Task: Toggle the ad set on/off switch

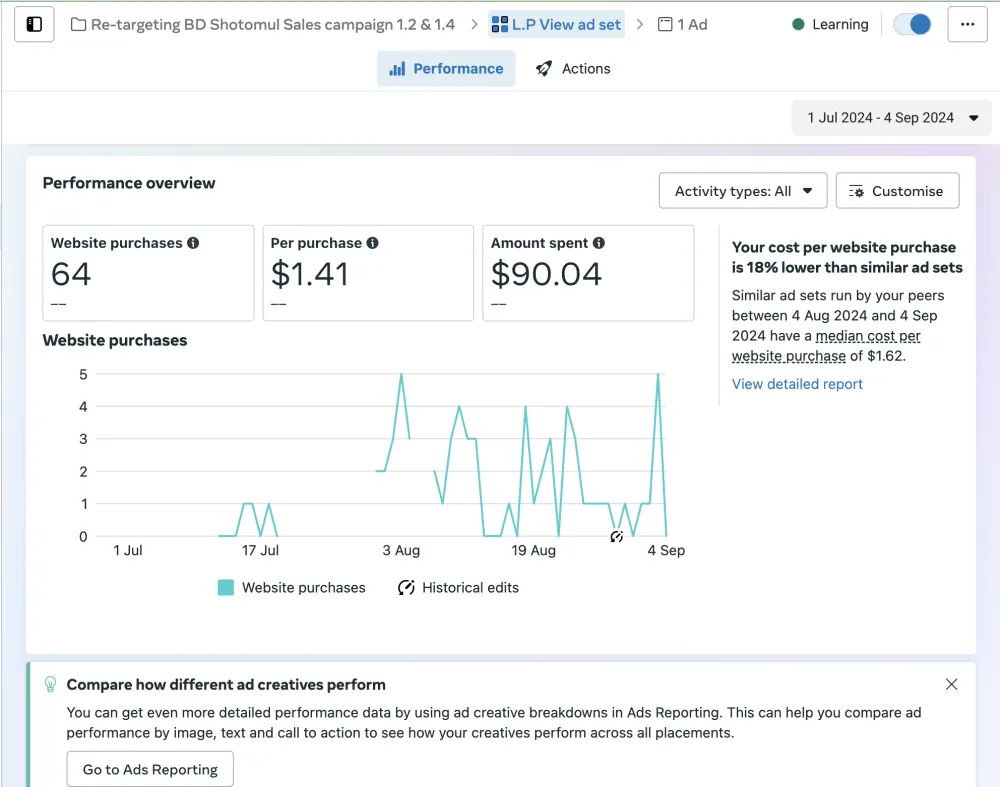Action: pyautogui.click(x=911, y=24)
